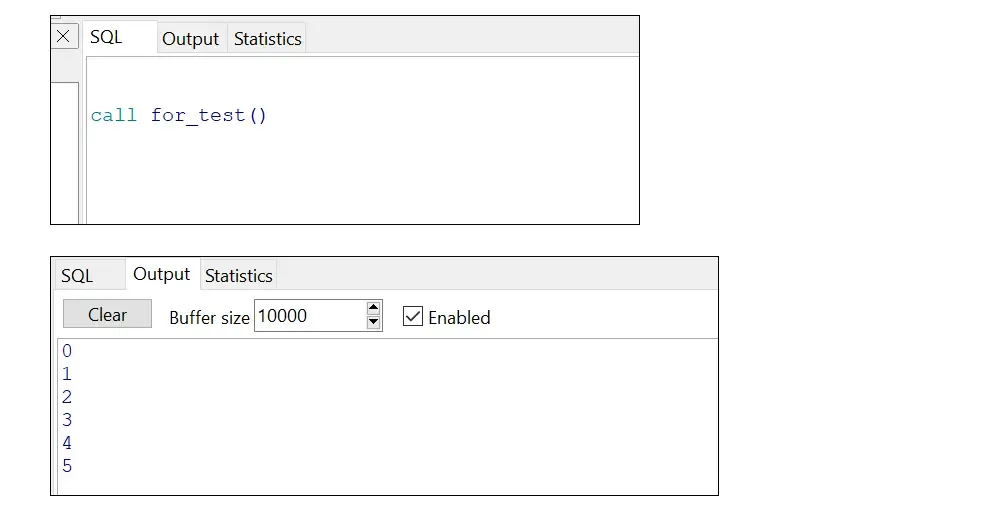Screen dimensions: 983x525
Task: Click the Buffer size field showing 10000
Action: pyautogui.click(x=308, y=316)
